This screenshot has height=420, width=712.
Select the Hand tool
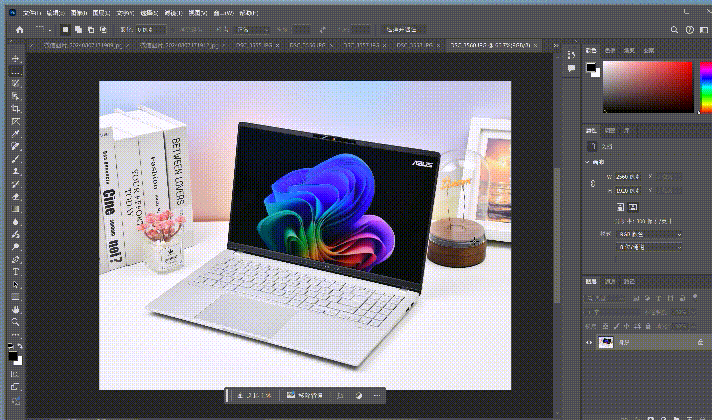point(15,310)
